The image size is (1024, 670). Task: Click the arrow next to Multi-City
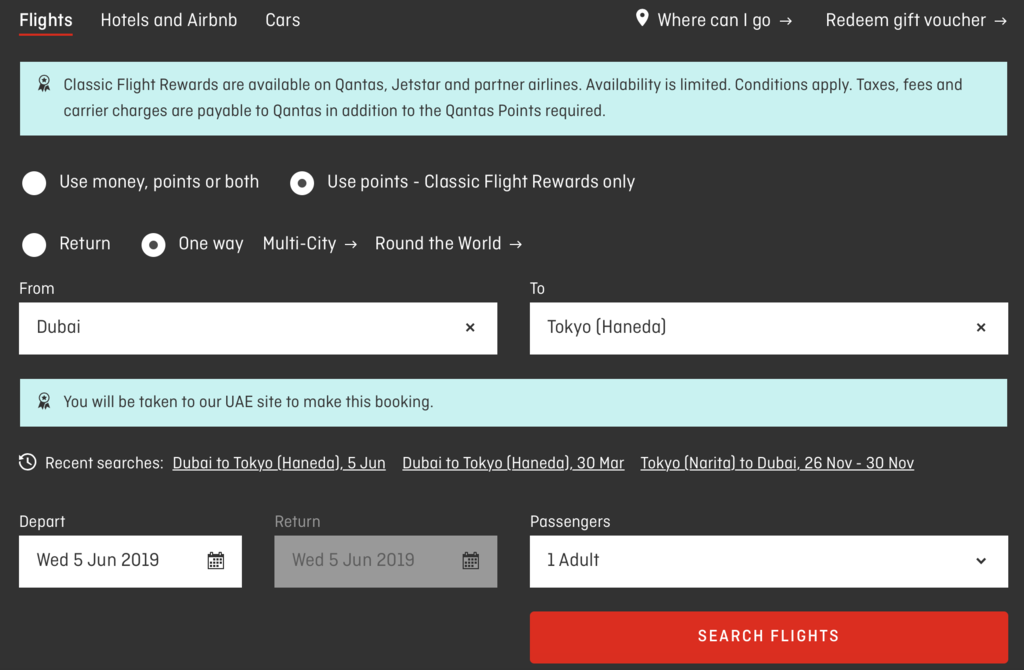[351, 244]
